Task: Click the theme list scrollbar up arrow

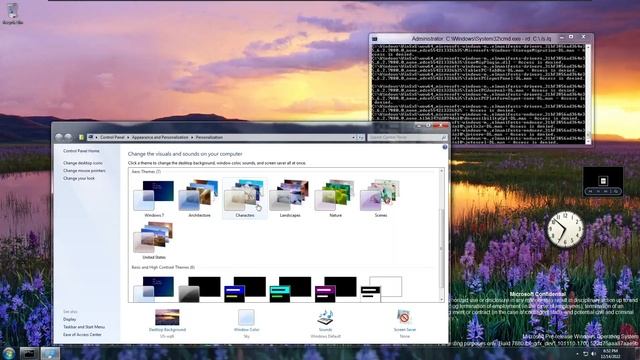Action: coord(441,171)
